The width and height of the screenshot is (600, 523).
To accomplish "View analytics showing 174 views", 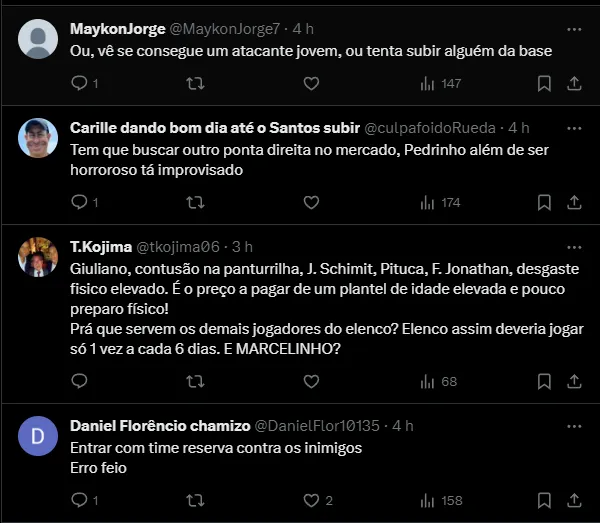I will [440, 202].
